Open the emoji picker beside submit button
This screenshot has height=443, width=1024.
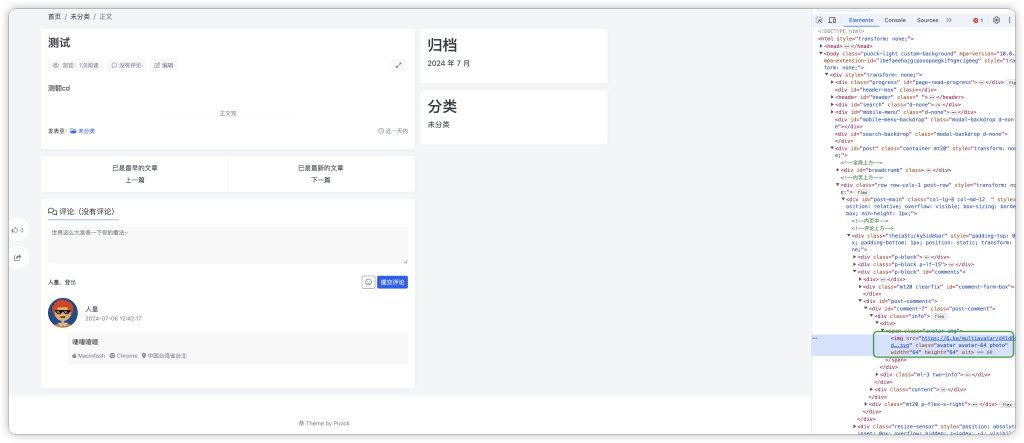(x=368, y=282)
